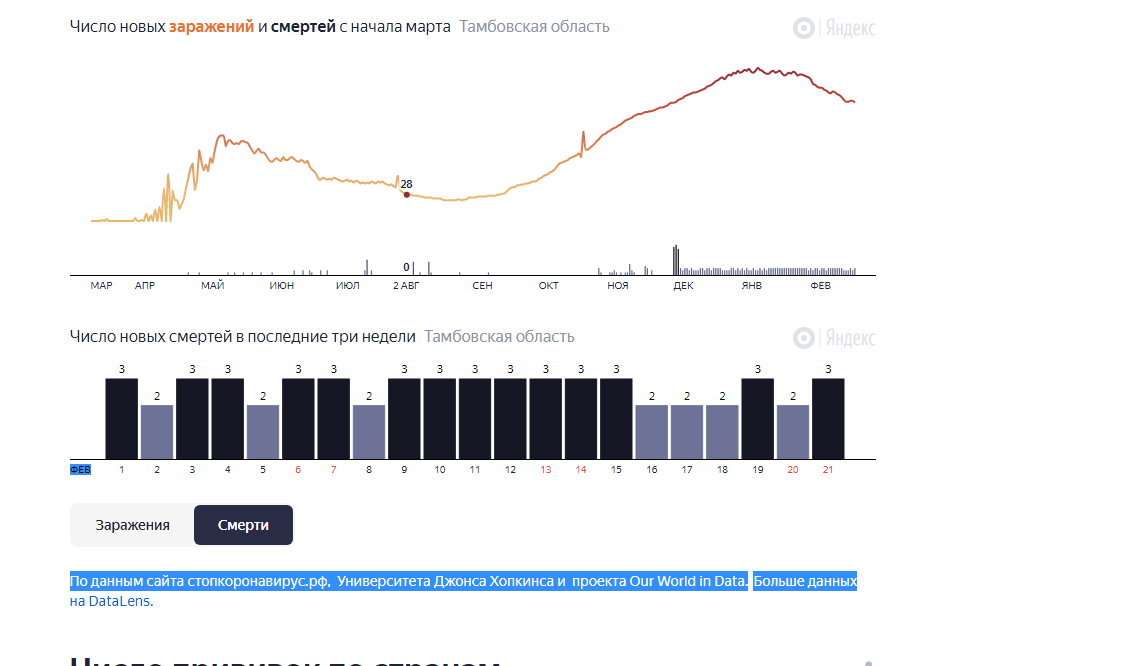1121x666 pixels.
Task: Click the light bar for February 2
Action: [157, 432]
